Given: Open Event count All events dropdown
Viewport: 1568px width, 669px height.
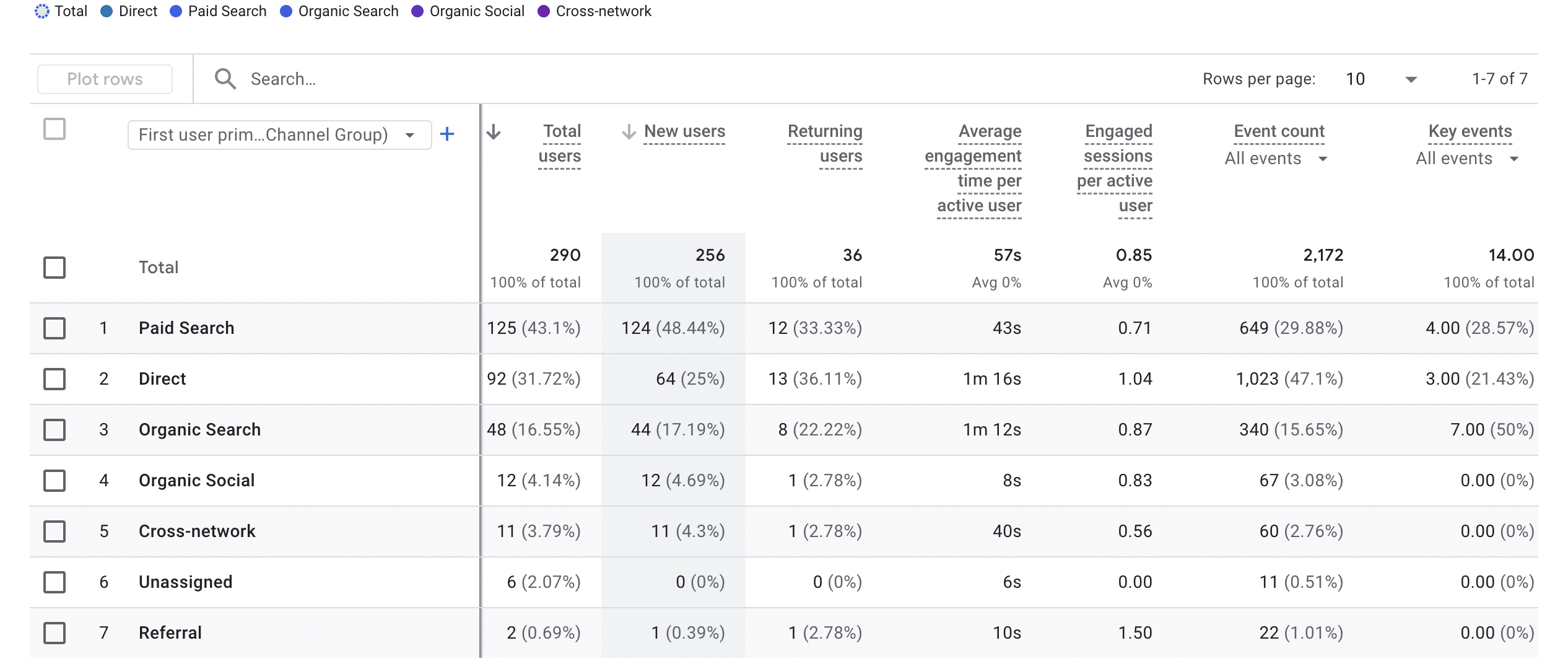Looking at the screenshot, I should click(x=1275, y=159).
